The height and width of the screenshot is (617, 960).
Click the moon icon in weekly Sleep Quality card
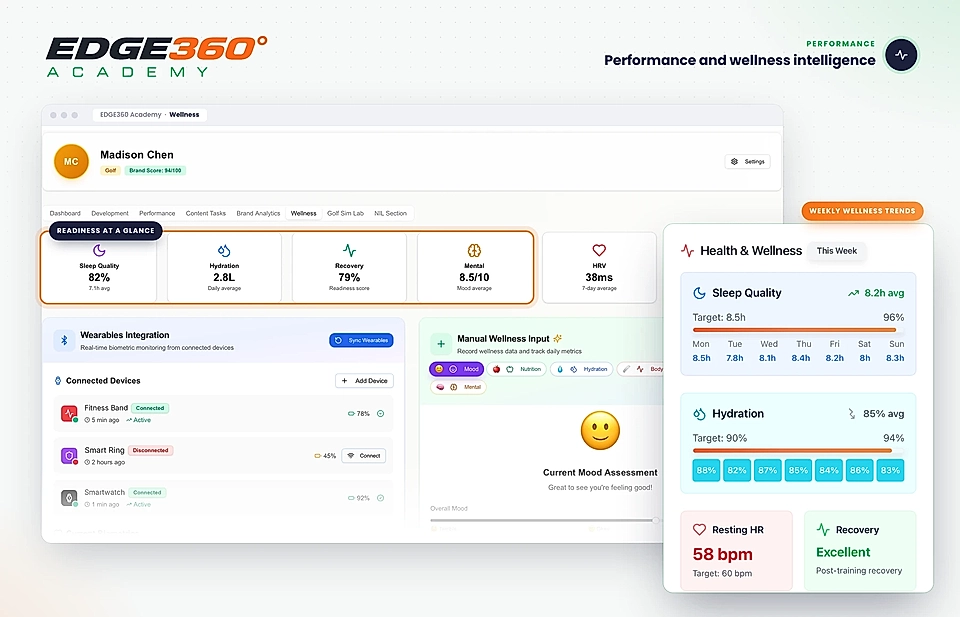699,293
